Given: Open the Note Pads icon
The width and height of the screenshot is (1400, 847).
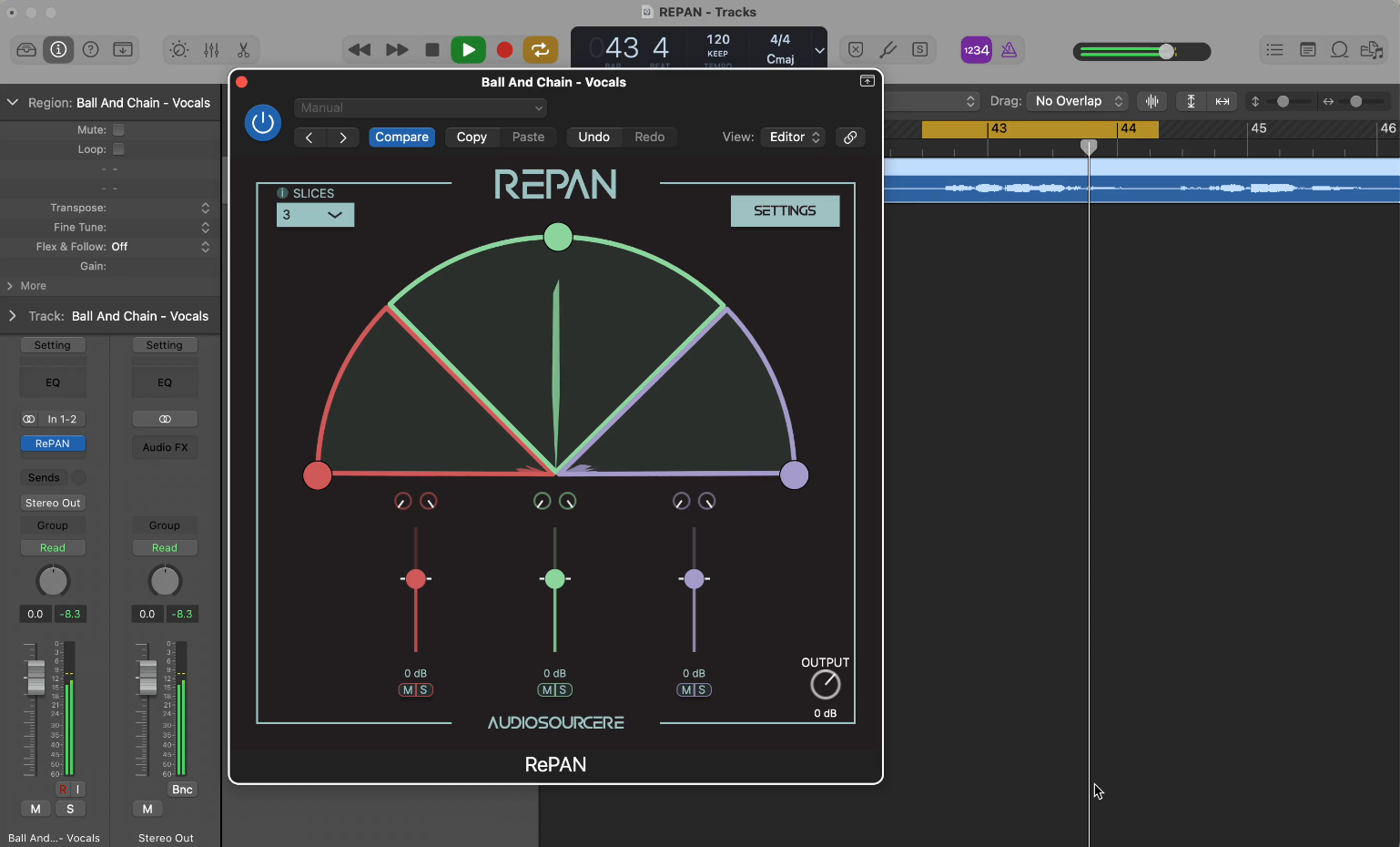Looking at the screenshot, I should [x=1307, y=49].
